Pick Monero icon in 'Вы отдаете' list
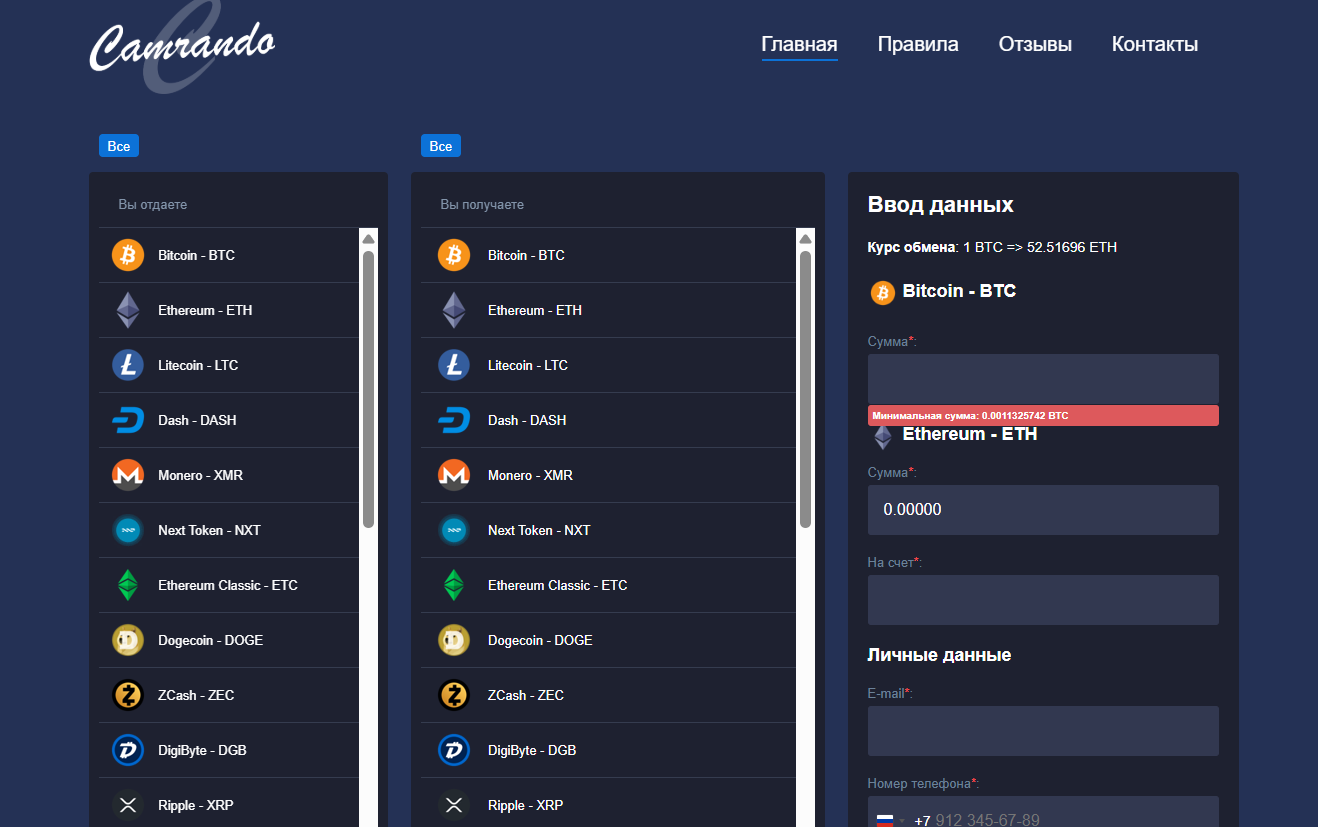1318x827 pixels. (128, 475)
